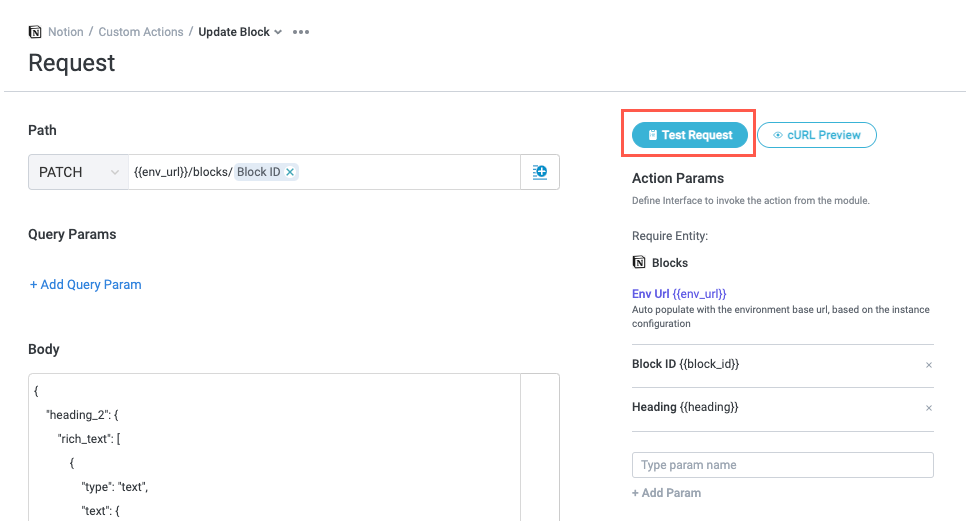Click the "rich_text" line in the Body
The height and width of the screenshot is (521, 966).
[x=89, y=439]
